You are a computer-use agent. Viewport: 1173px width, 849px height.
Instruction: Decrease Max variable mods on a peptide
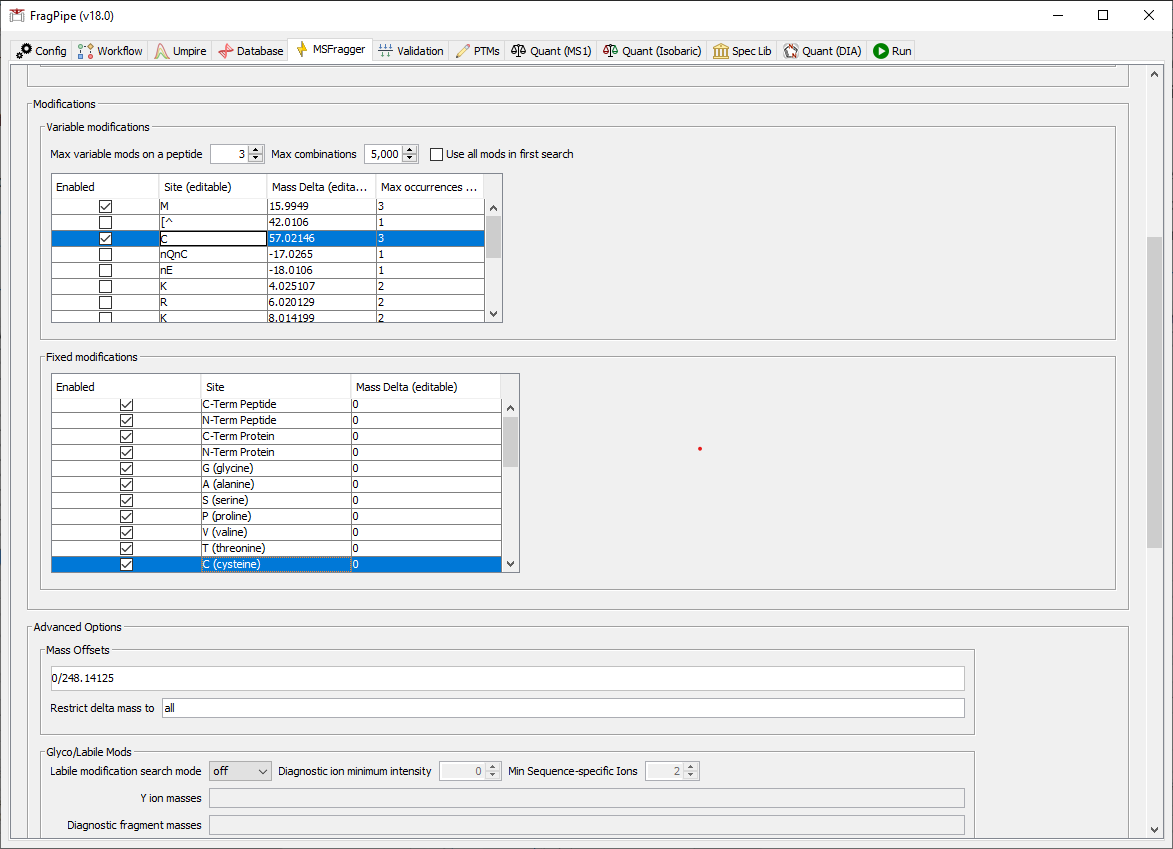point(256,158)
